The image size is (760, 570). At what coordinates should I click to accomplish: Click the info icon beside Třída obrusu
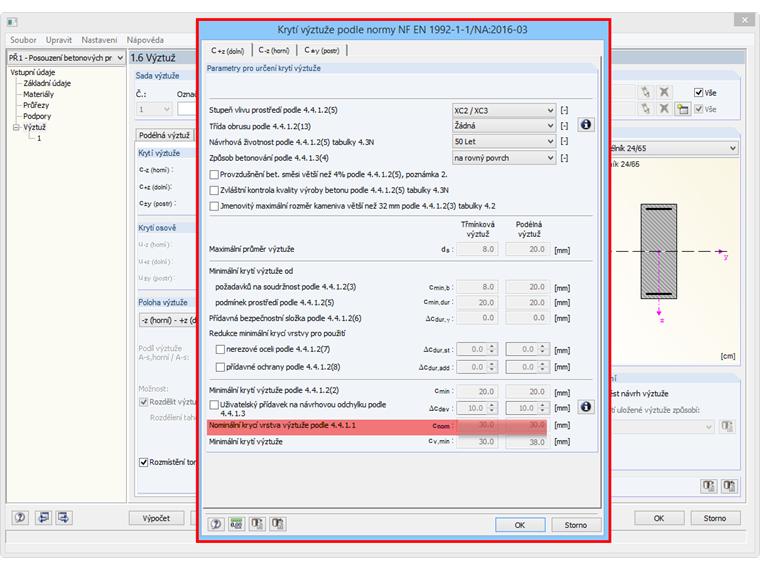(586, 125)
